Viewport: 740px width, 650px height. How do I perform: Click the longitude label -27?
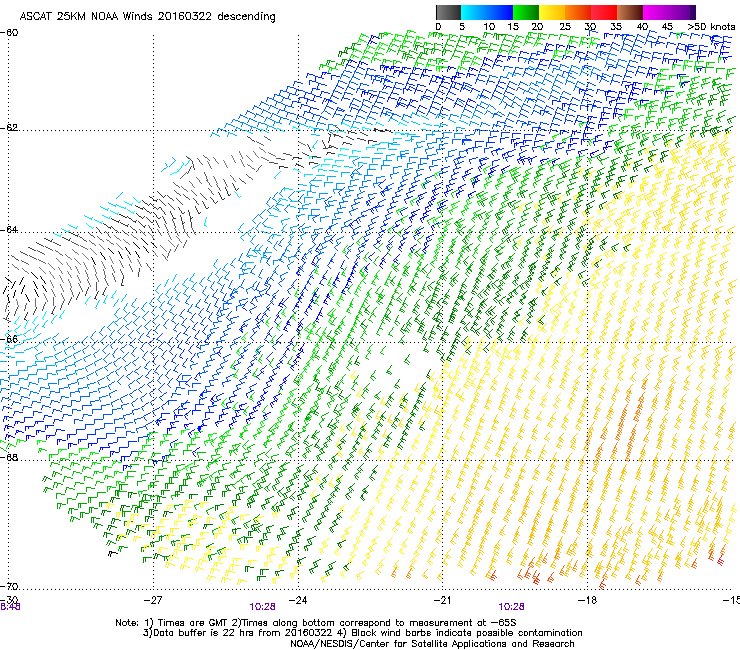point(153,600)
